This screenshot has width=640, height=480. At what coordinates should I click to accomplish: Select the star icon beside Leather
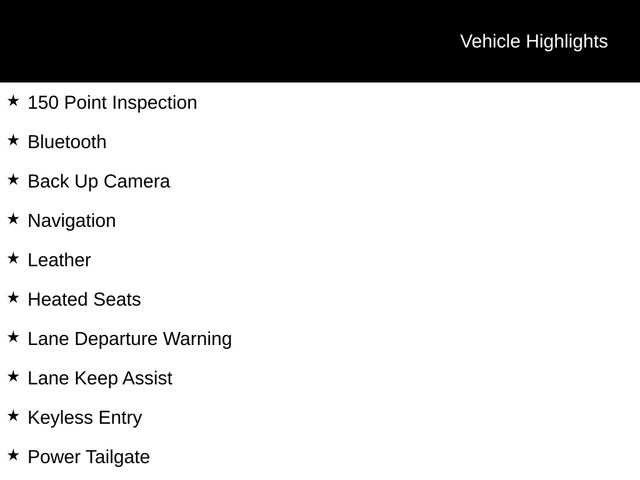[x=13, y=258]
